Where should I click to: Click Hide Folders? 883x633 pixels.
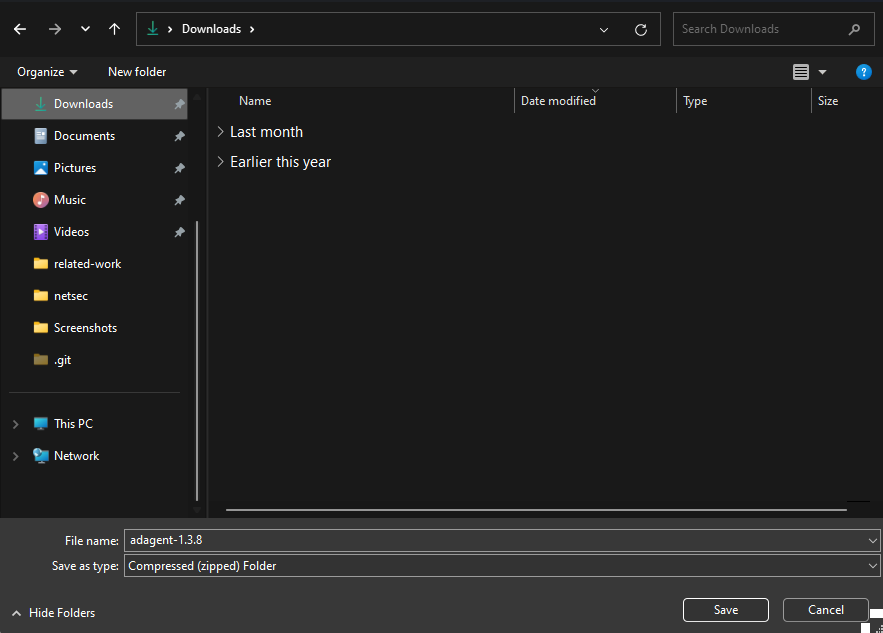[52, 612]
